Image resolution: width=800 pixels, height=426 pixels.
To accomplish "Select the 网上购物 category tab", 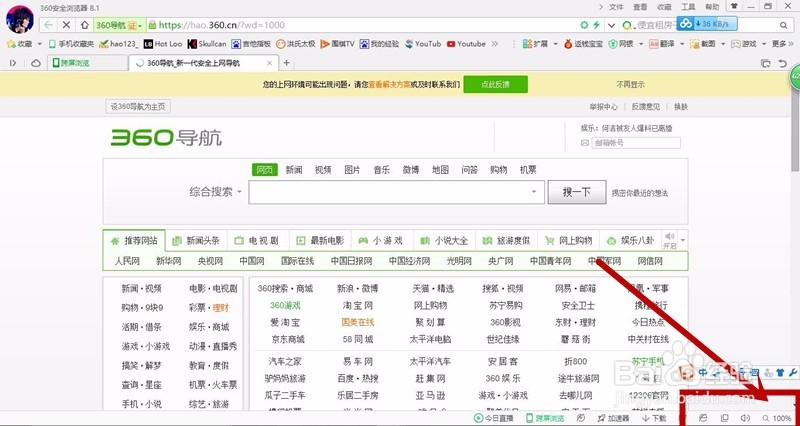I will point(569,240).
